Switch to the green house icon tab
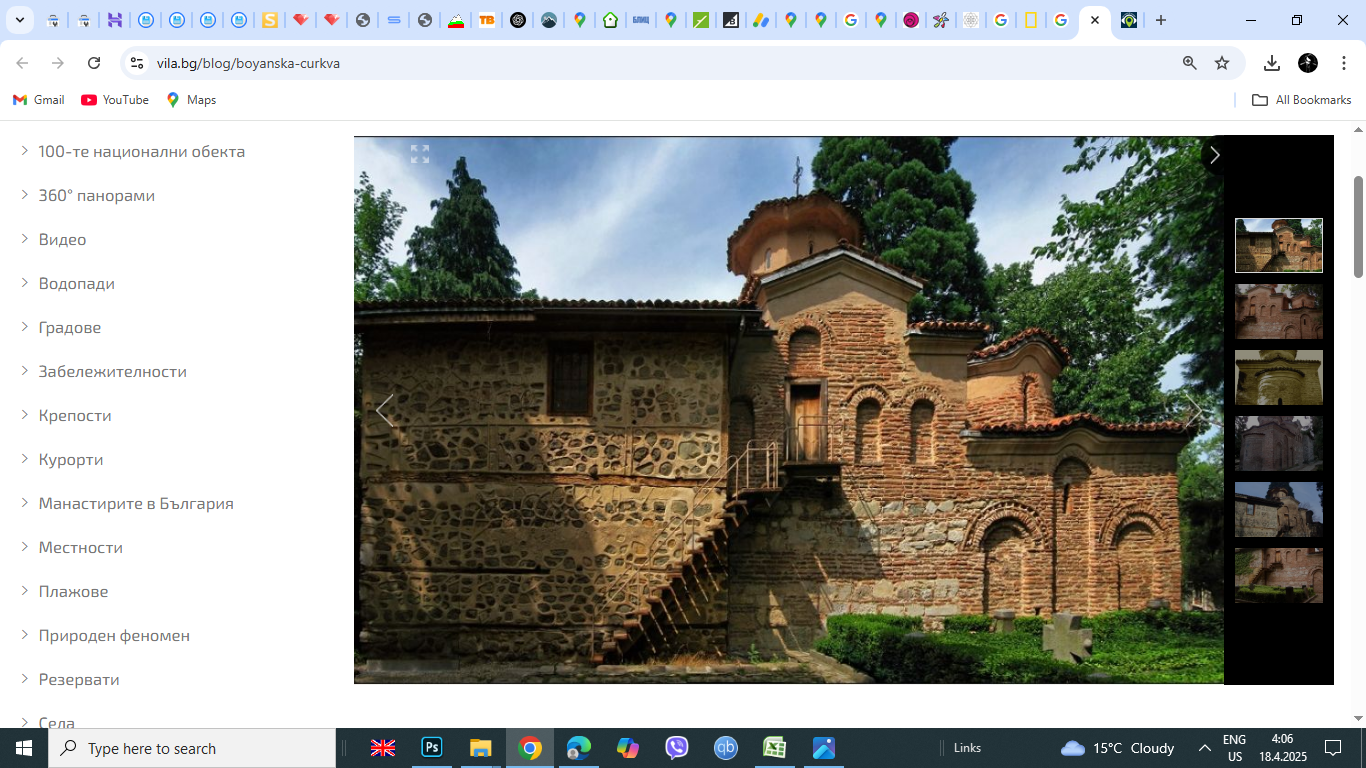Viewport: 1366px width, 768px height. coord(610,20)
